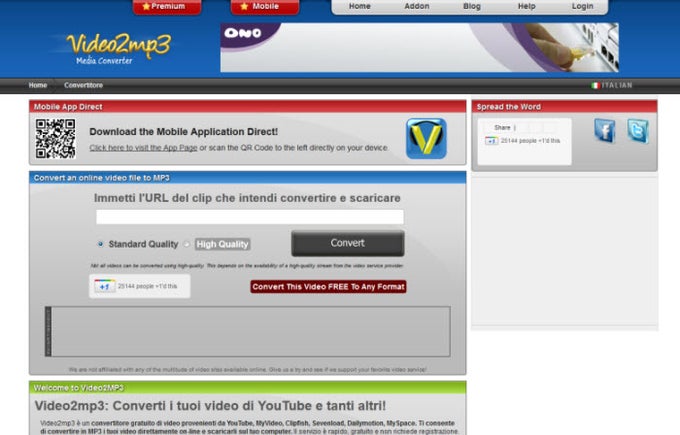
Task: Select the High Quality radio button
Action: (x=186, y=244)
